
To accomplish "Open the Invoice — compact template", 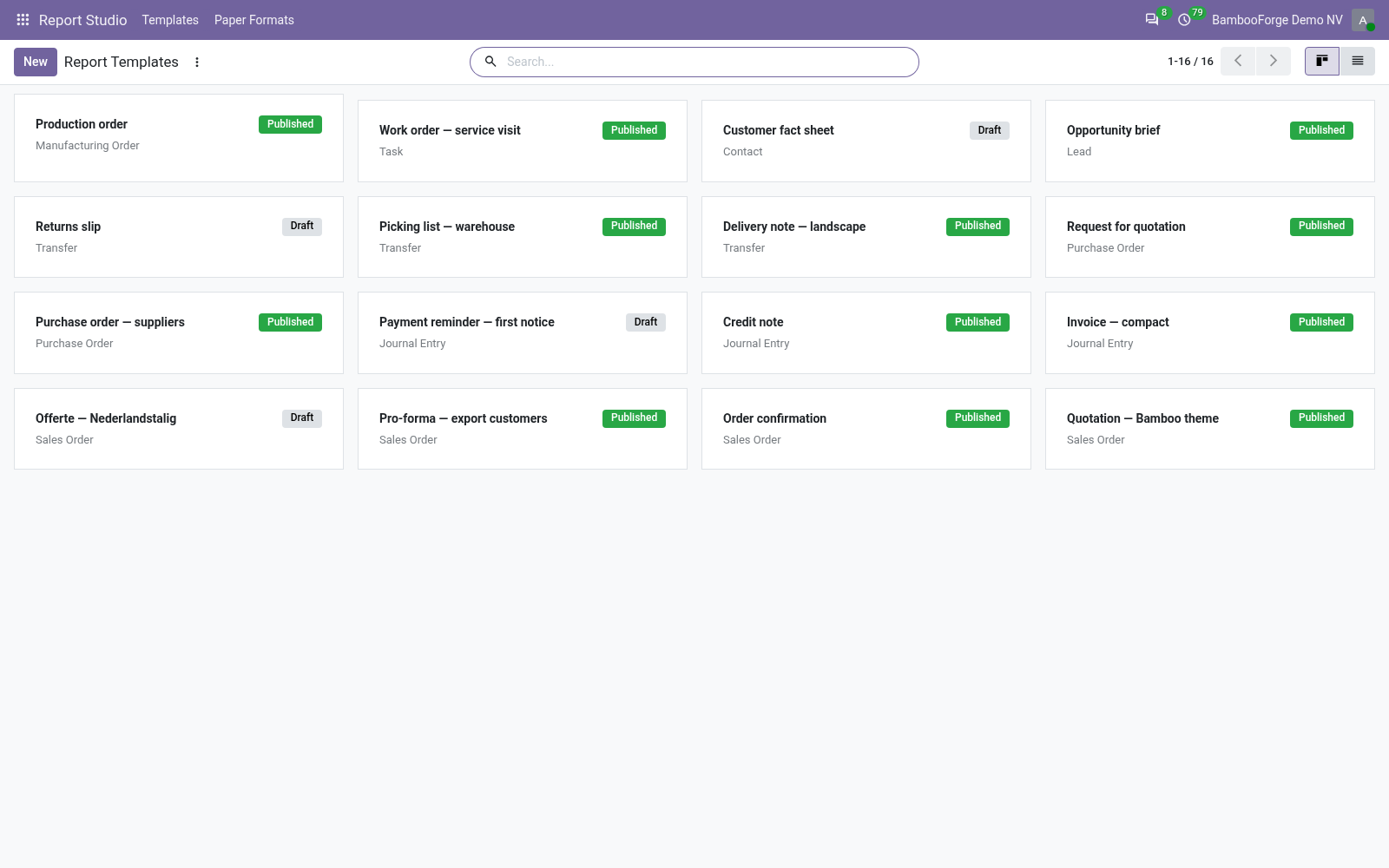I will (1210, 332).
